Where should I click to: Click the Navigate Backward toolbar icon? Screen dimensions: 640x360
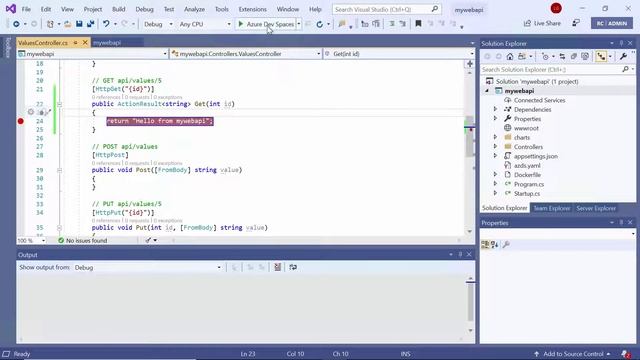[16, 24]
